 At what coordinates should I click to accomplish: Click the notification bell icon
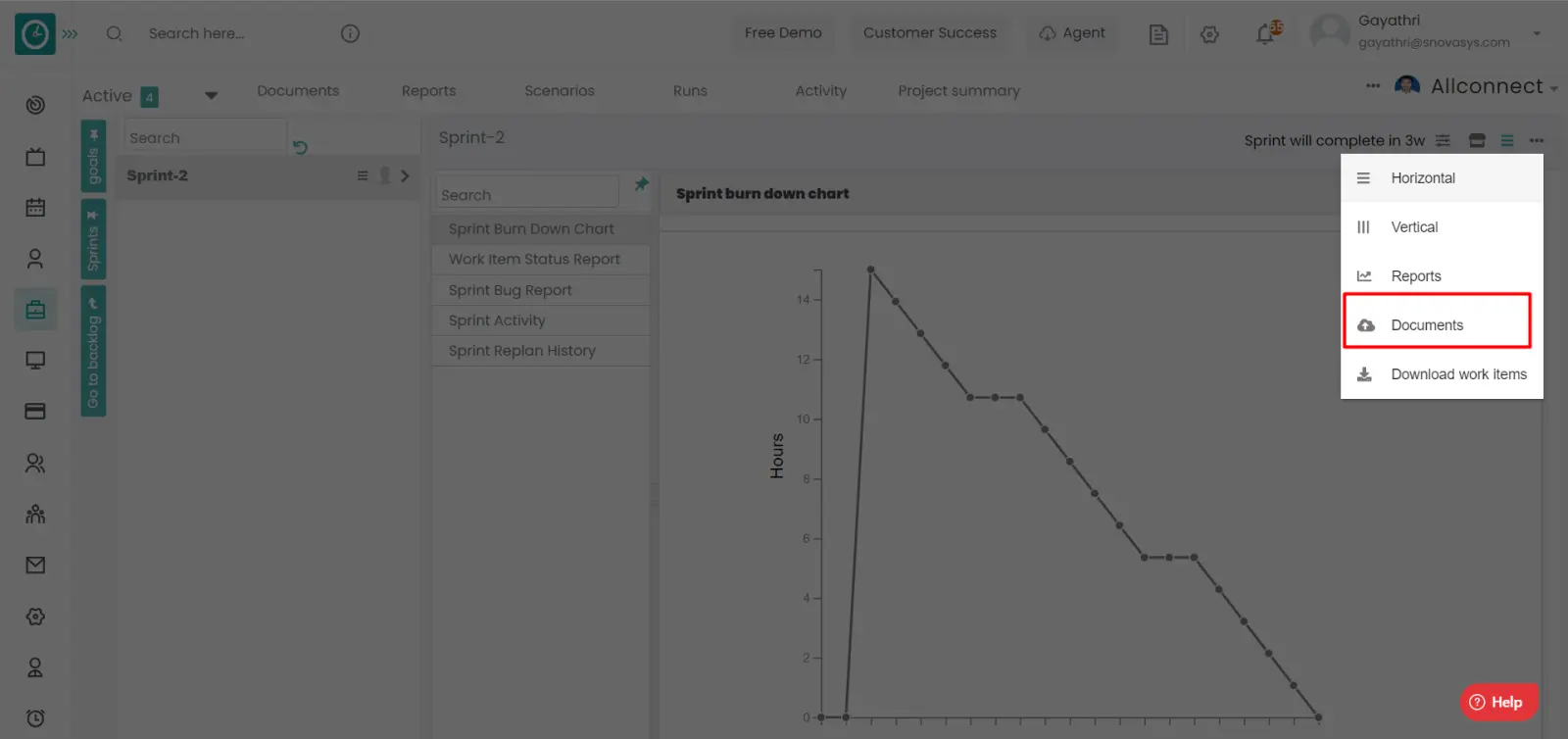[x=1265, y=34]
